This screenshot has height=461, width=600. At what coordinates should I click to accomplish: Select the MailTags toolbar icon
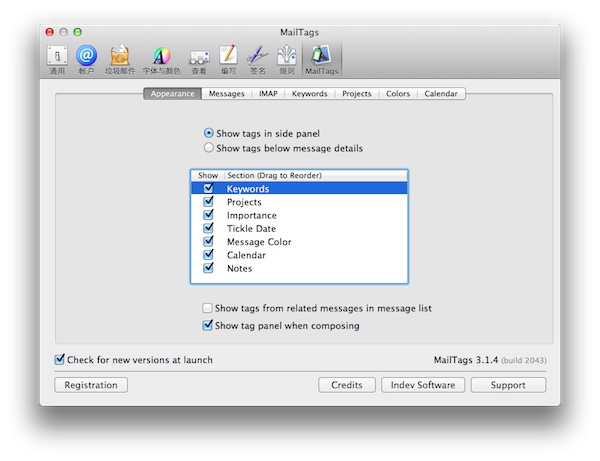tap(321, 60)
